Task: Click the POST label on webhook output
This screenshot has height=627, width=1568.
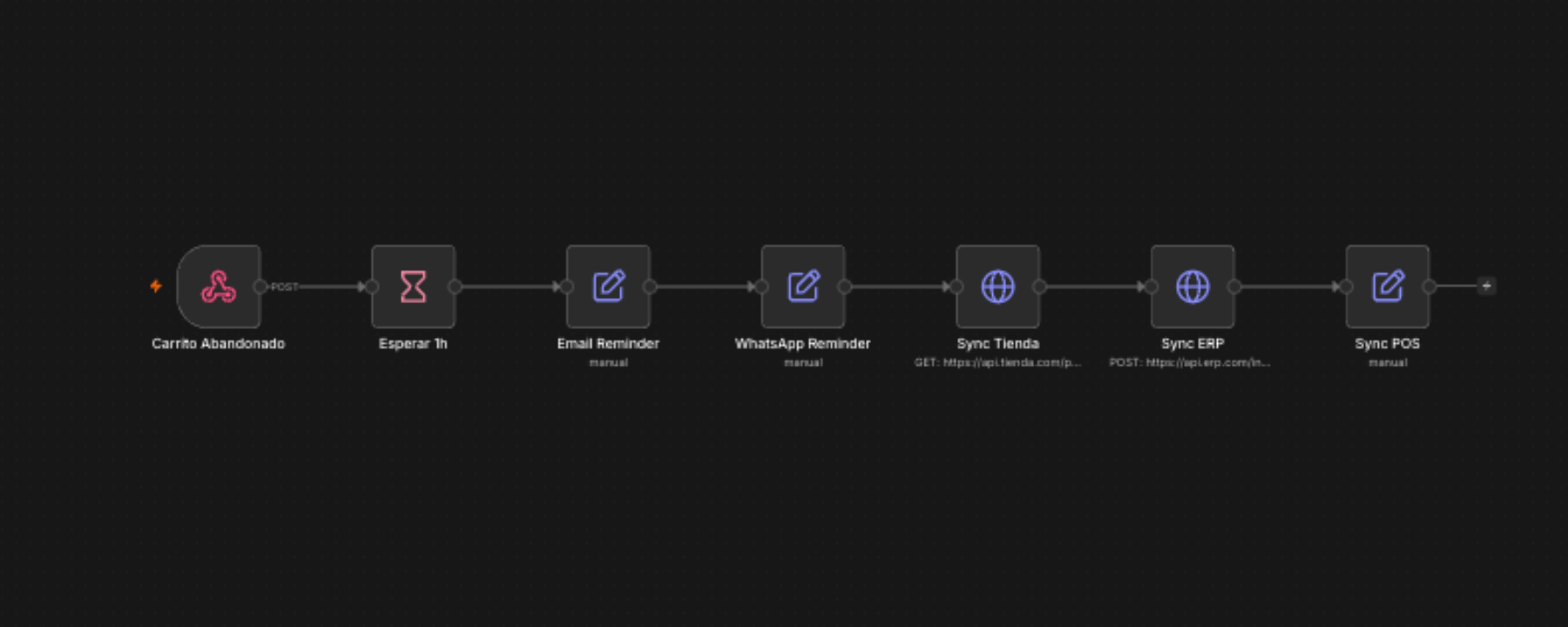Action: [284, 287]
